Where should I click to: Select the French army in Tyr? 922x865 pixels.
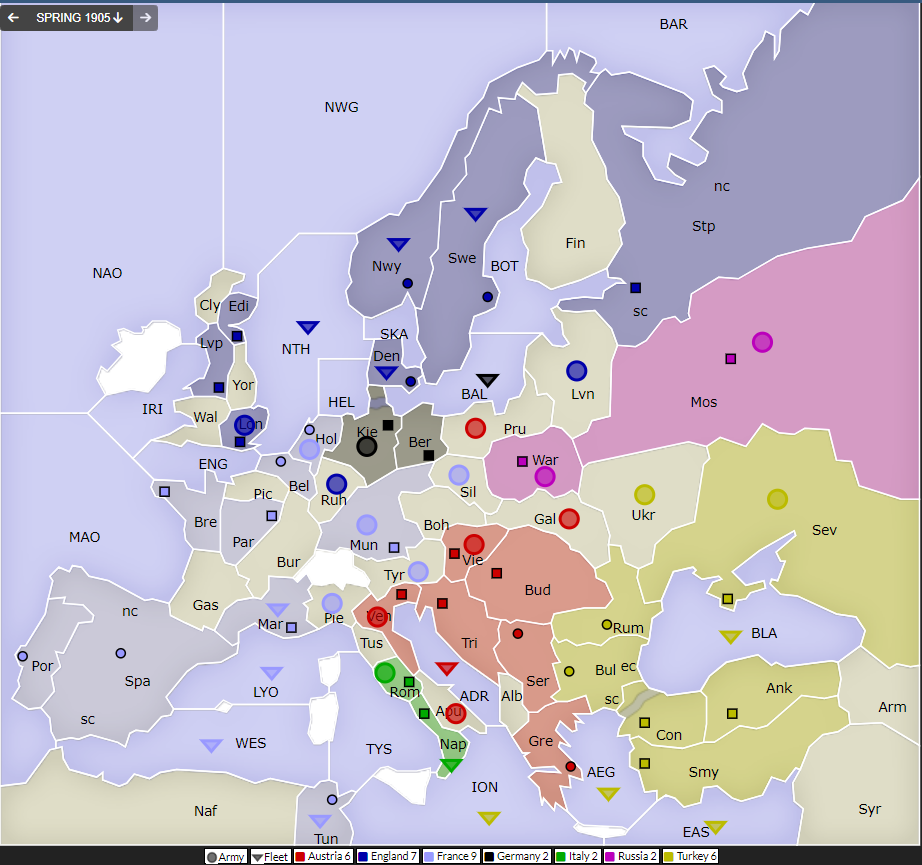[418, 571]
